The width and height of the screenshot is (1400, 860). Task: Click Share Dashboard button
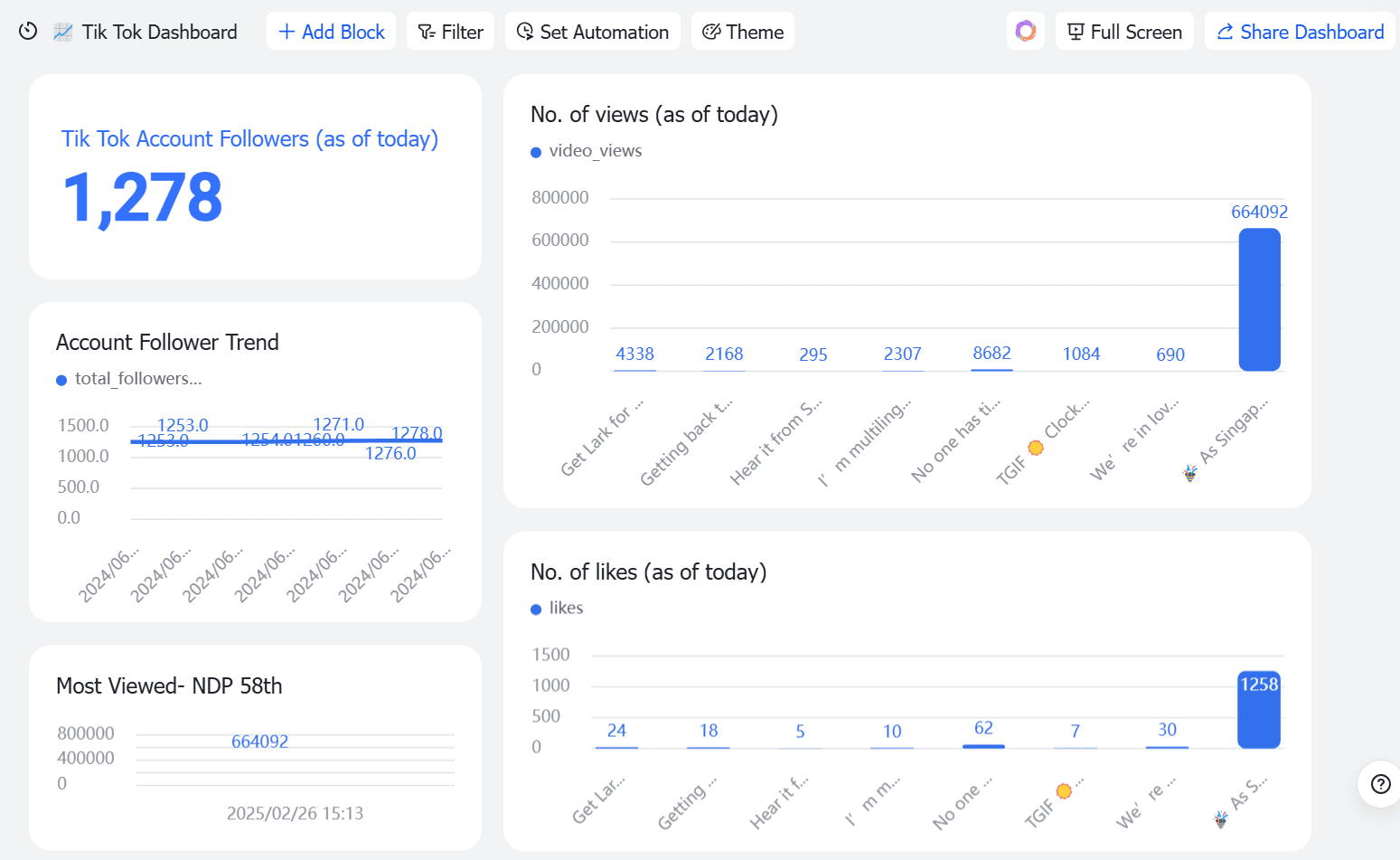point(1300,32)
